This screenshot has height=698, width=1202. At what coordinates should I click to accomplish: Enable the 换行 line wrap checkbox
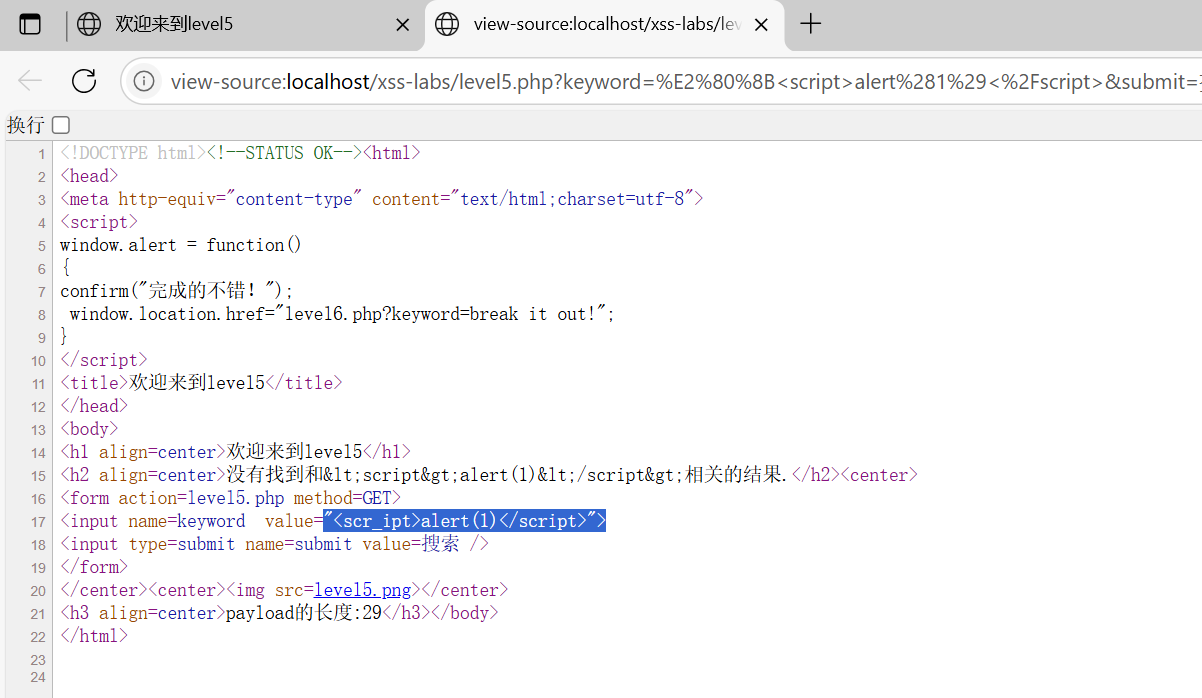[x=61, y=125]
